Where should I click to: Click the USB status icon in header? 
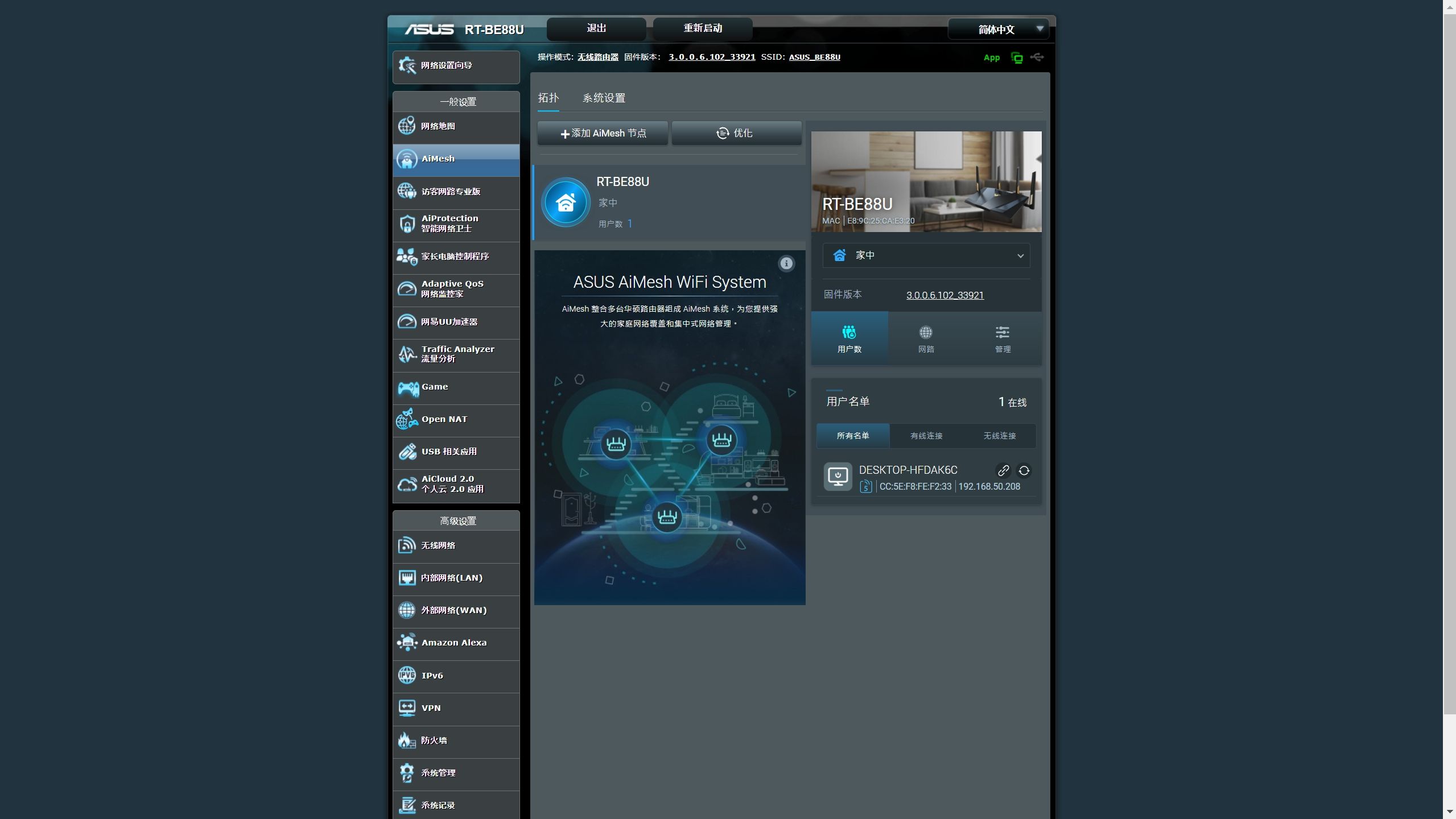(1037, 57)
